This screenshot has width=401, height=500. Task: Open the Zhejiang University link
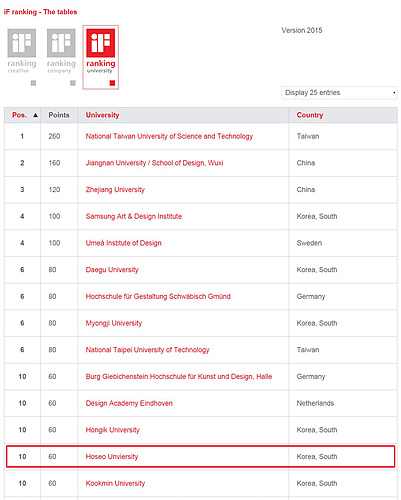tap(115, 190)
